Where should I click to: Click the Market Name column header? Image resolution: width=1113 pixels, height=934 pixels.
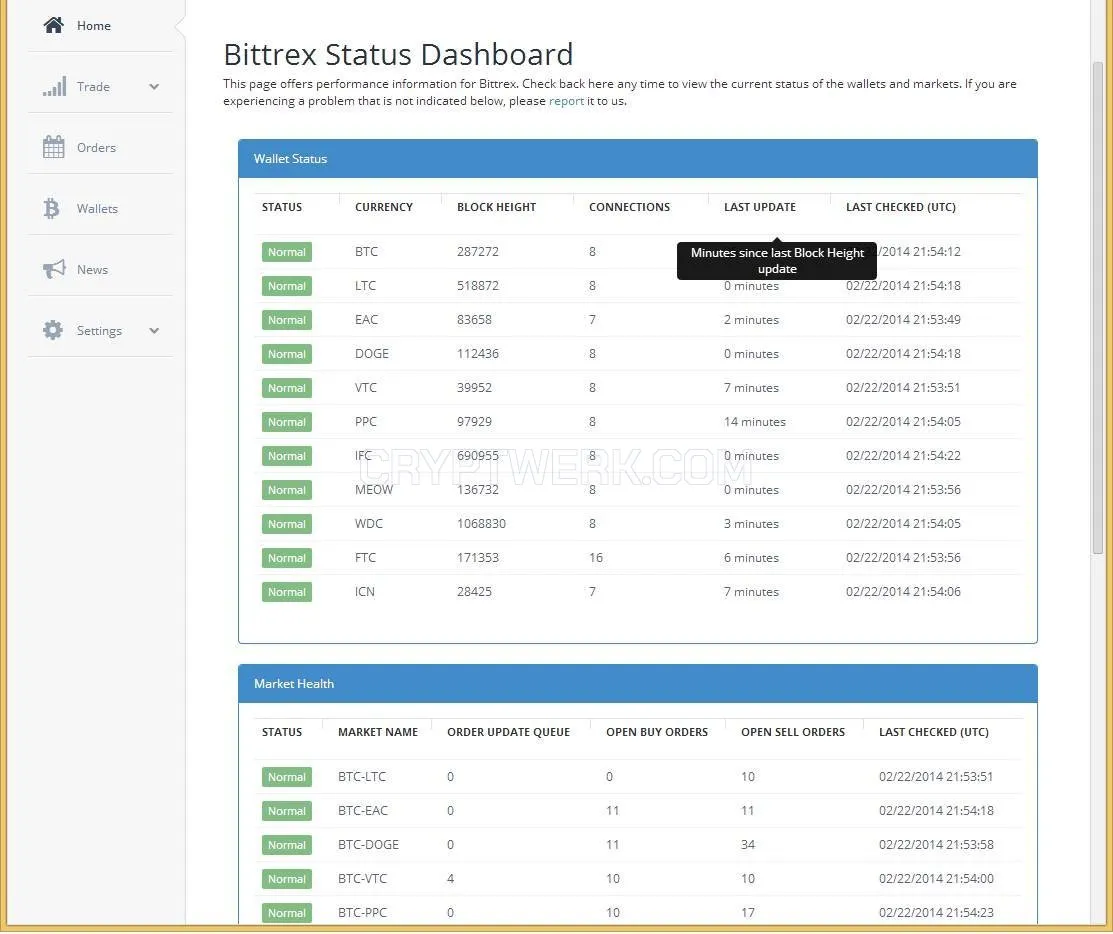pyautogui.click(x=378, y=732)
